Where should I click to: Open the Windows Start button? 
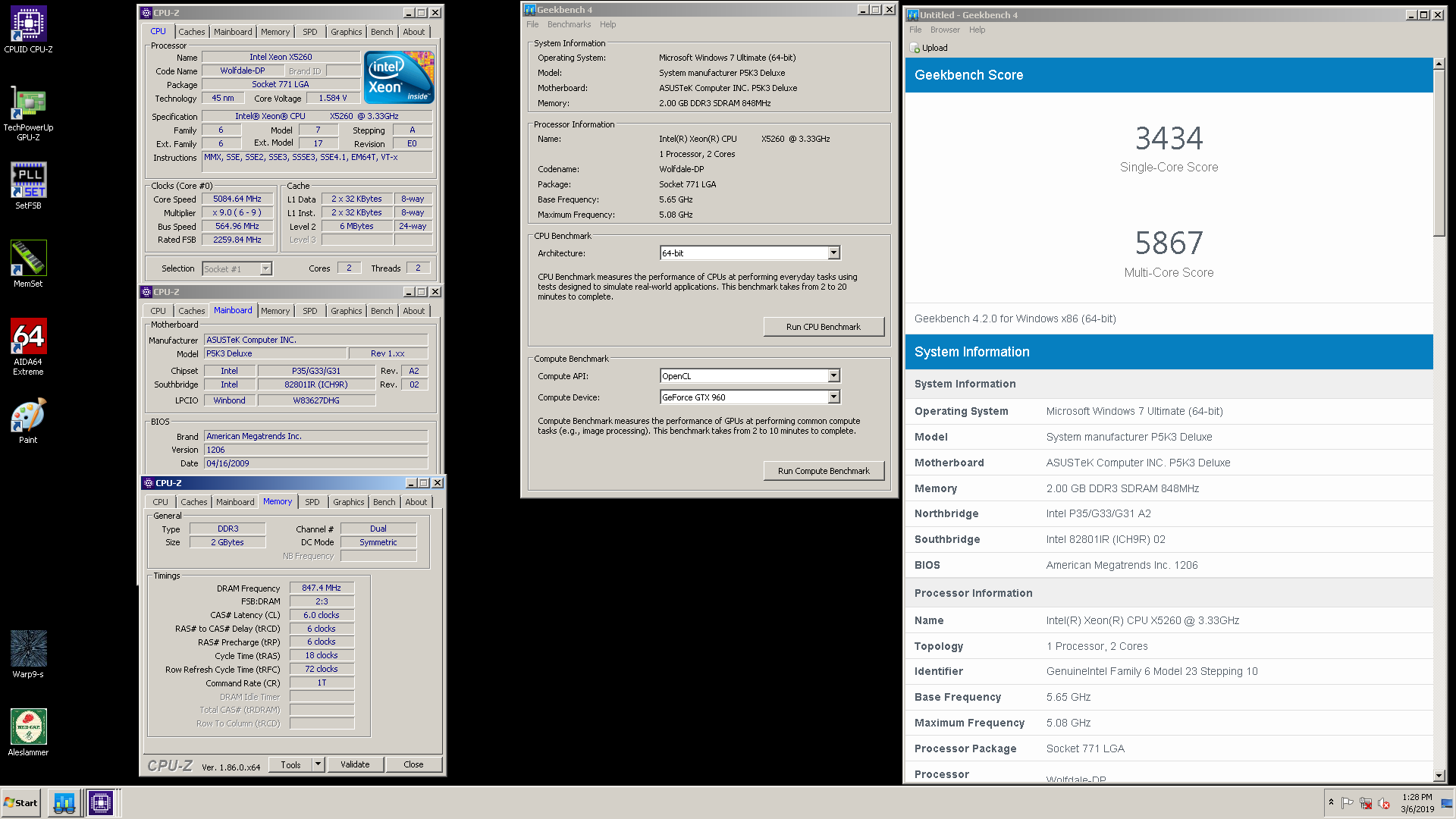click(20, 802)
